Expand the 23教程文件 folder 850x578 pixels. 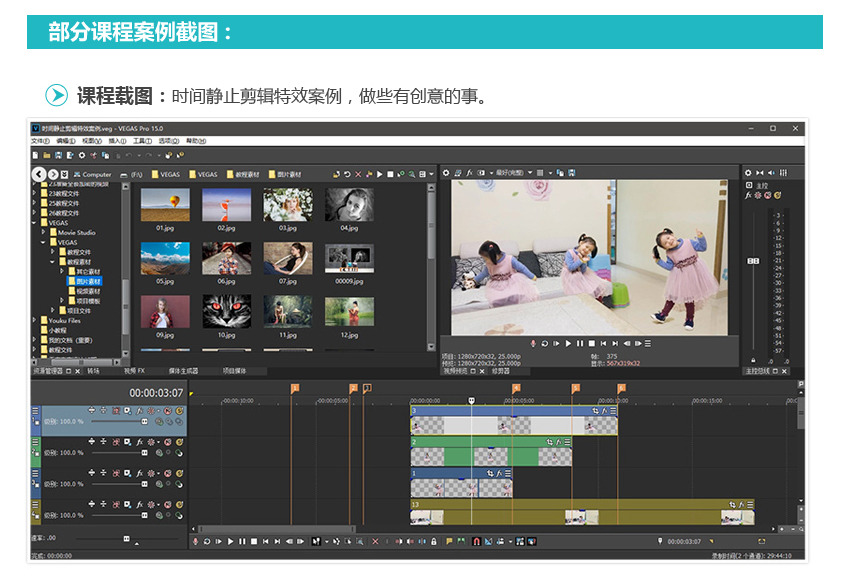[35, 193]
